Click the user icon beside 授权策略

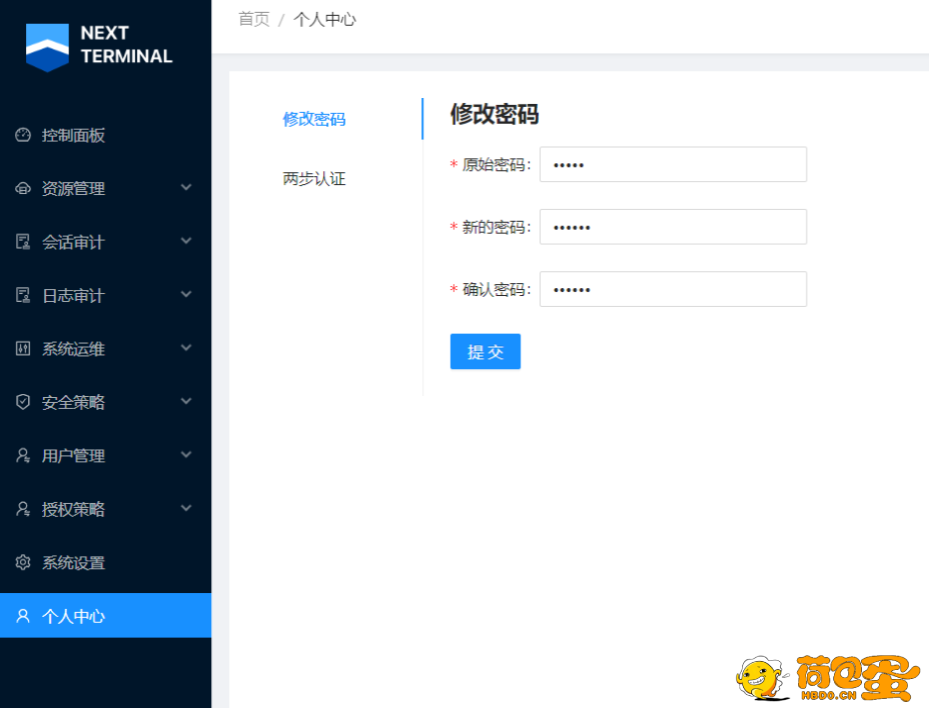[23, 509]
